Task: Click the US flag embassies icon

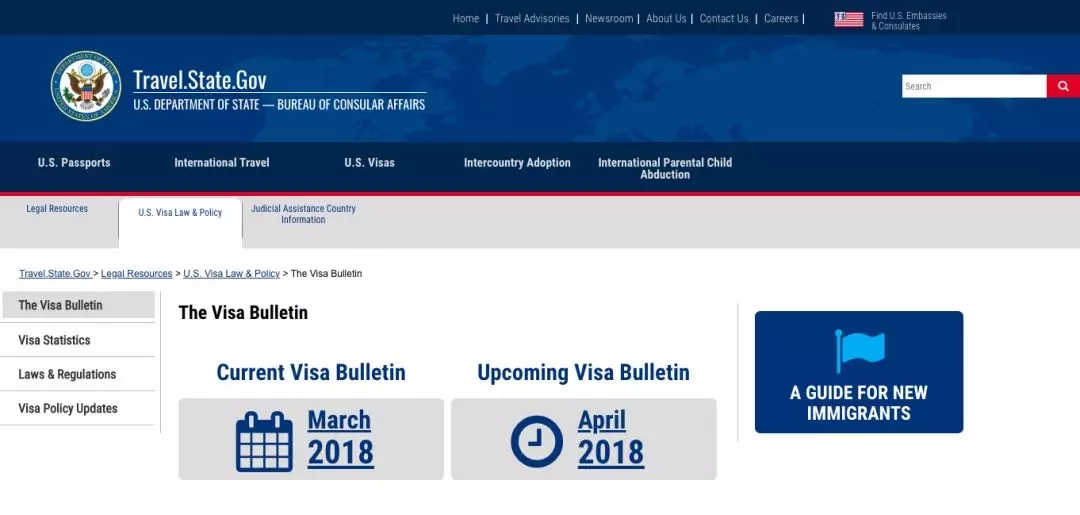Action: click(849, 19)
